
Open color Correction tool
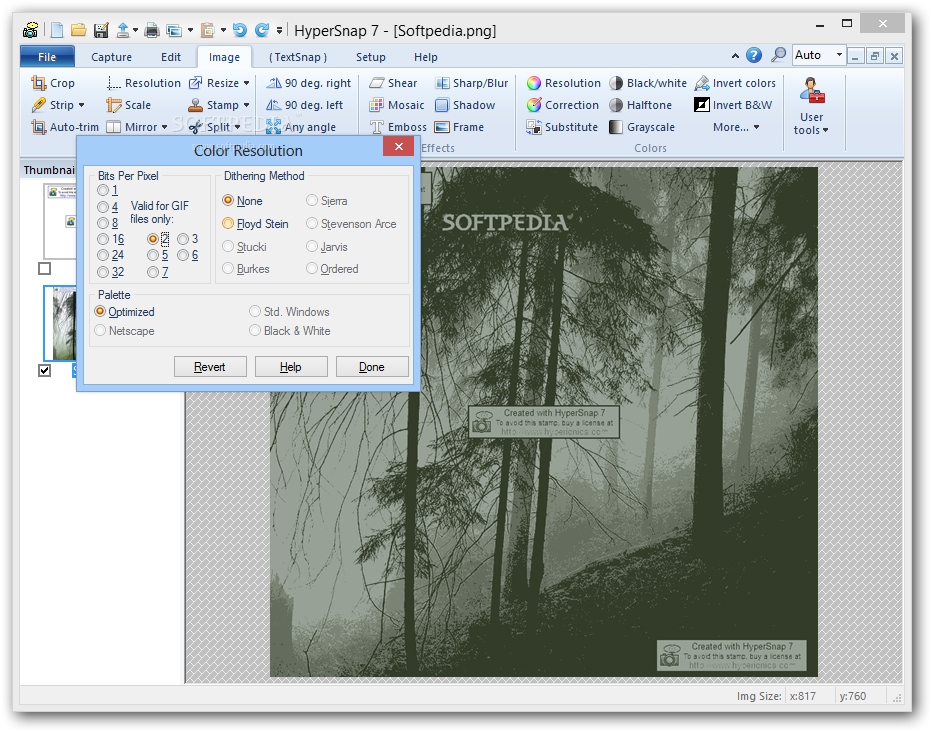562,105
